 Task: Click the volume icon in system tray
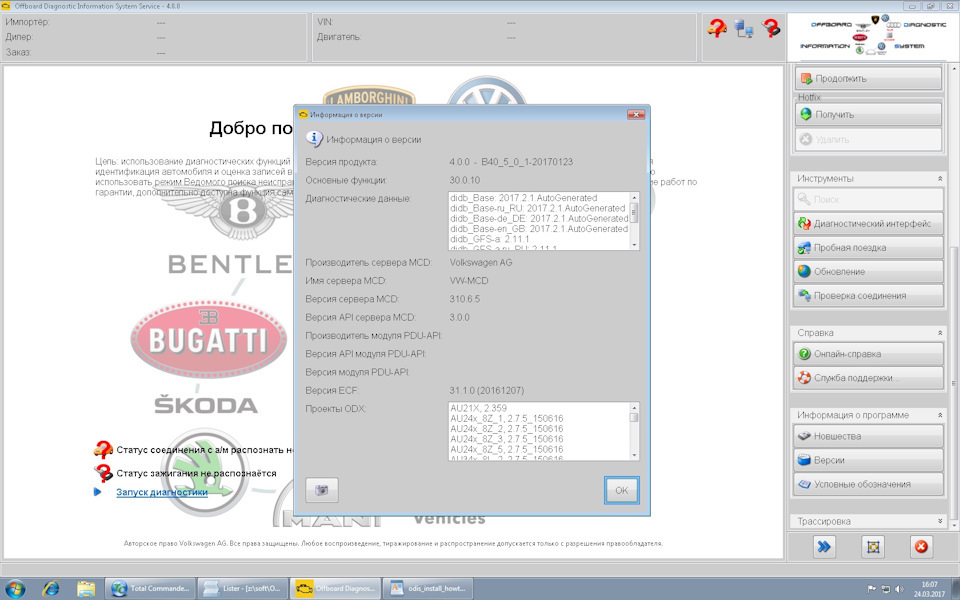coord(899,589)
